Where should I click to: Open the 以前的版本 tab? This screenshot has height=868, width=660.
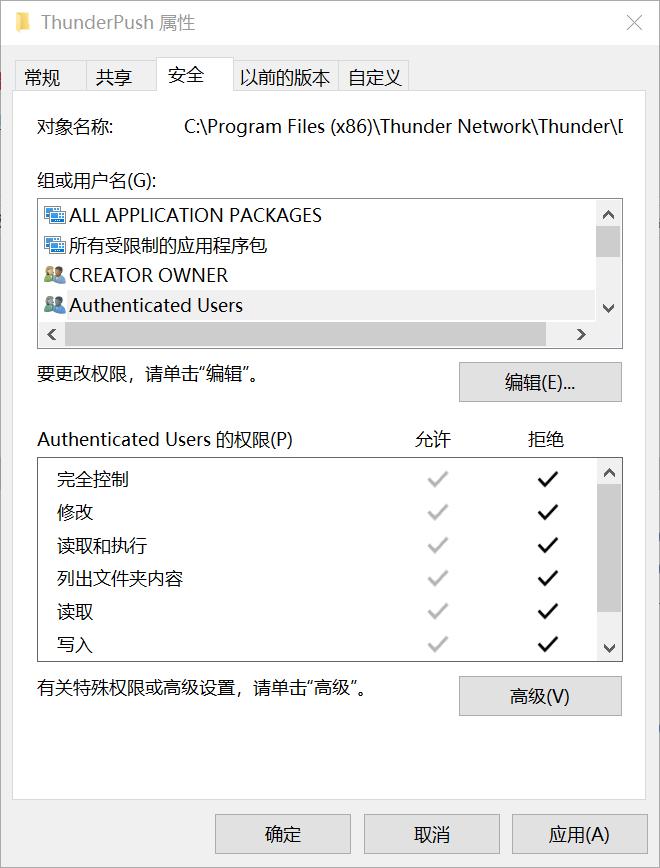tap(286, 75)
